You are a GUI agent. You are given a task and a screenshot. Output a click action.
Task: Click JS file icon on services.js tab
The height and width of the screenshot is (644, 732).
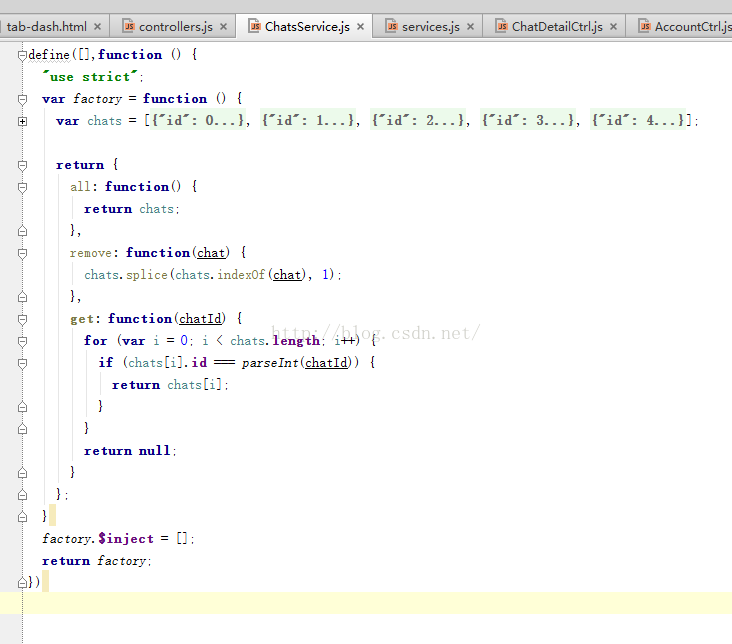click(x=392, y=26)
